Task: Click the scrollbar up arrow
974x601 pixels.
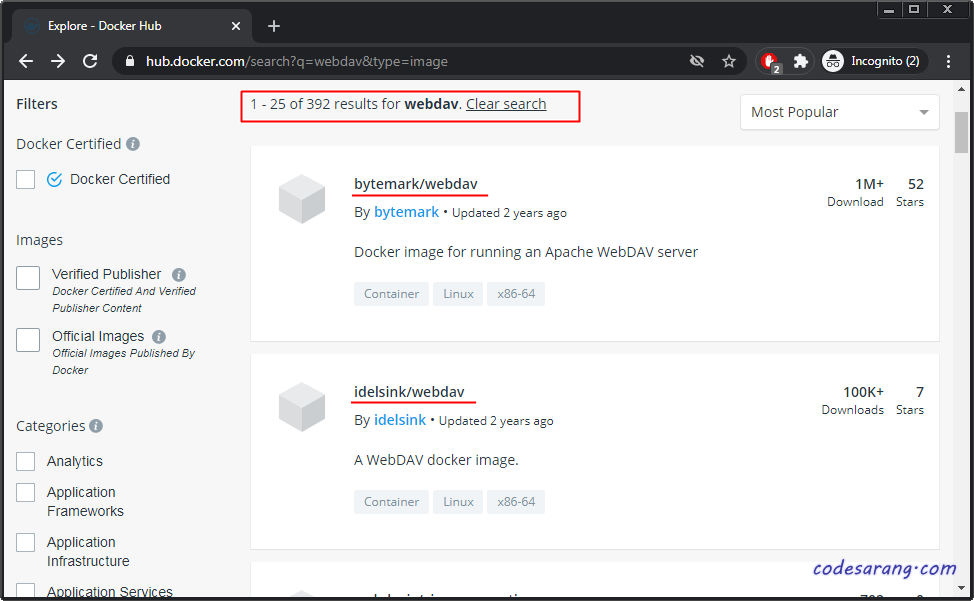Action: 961,89
